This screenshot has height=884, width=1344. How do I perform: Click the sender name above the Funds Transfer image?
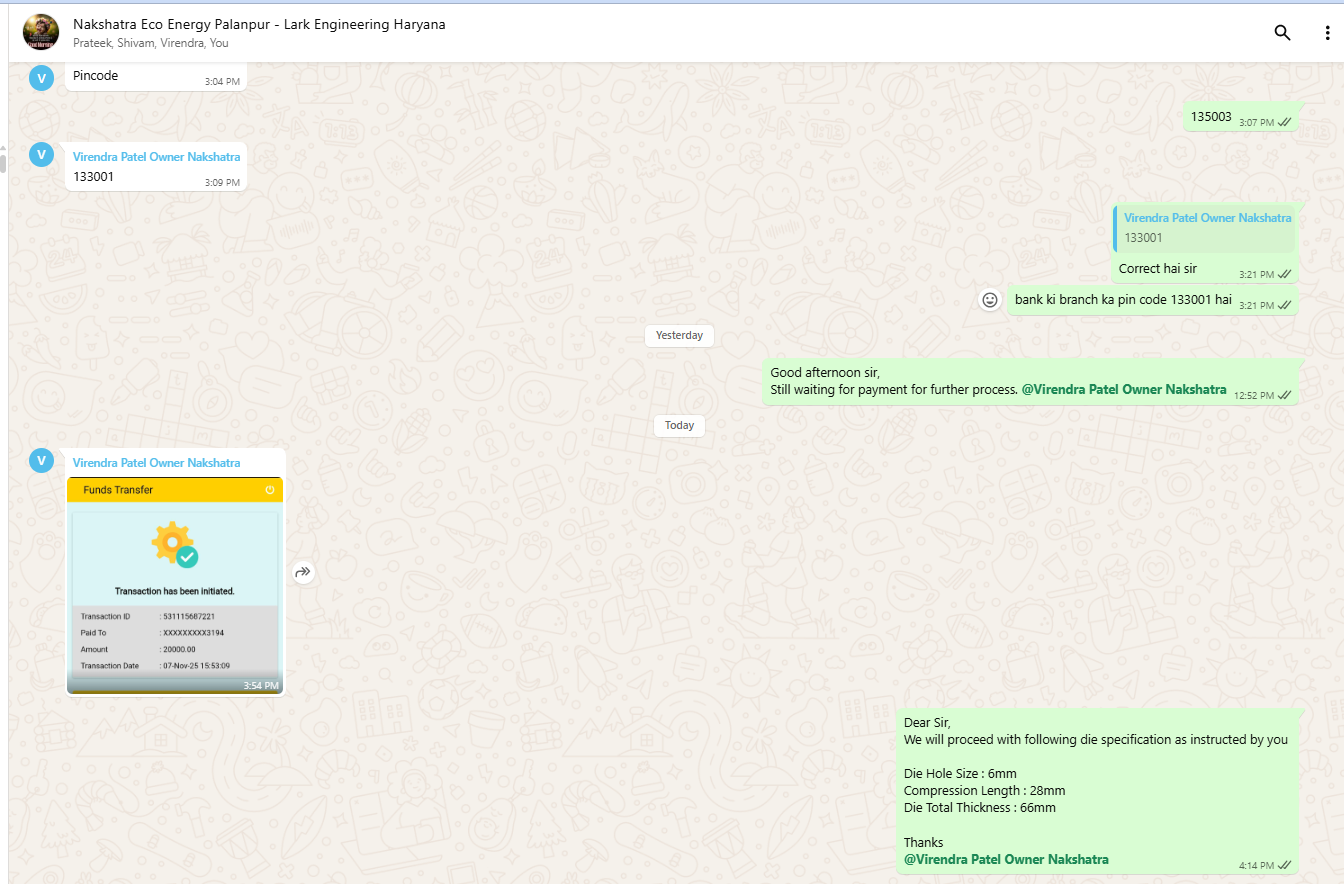click(156, 463)
